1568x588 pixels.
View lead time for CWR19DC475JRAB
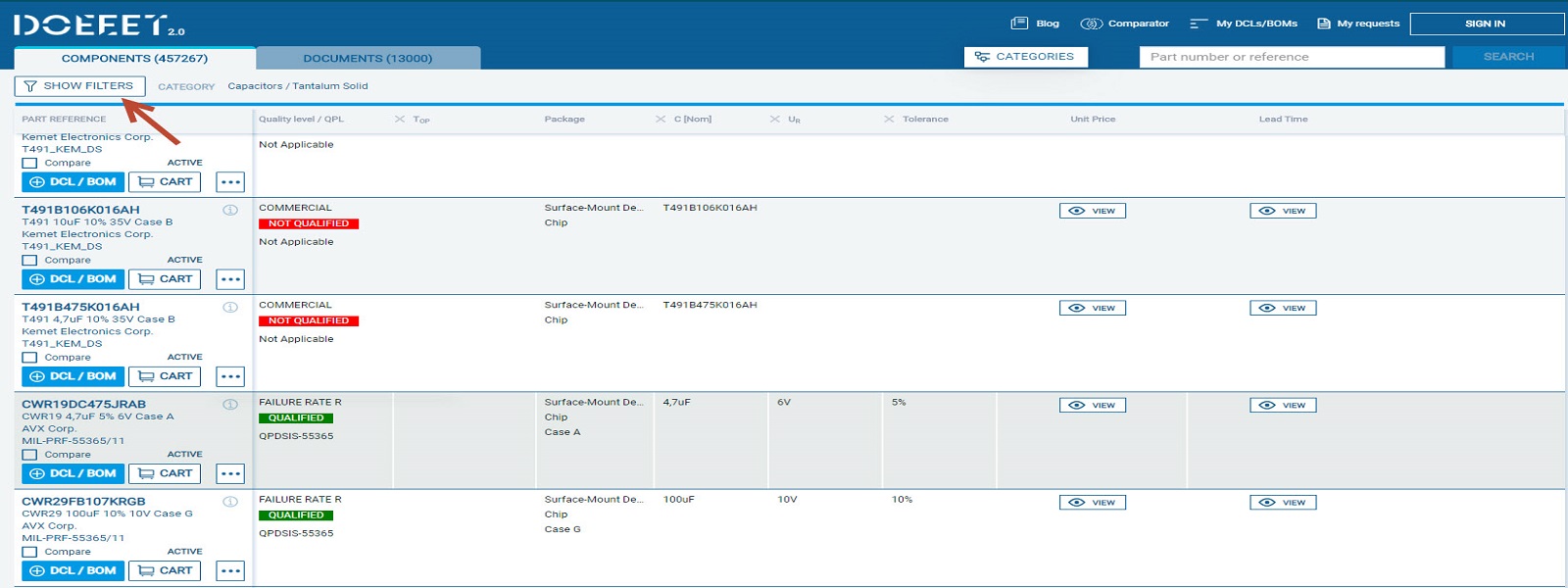tap(1283, 405)
